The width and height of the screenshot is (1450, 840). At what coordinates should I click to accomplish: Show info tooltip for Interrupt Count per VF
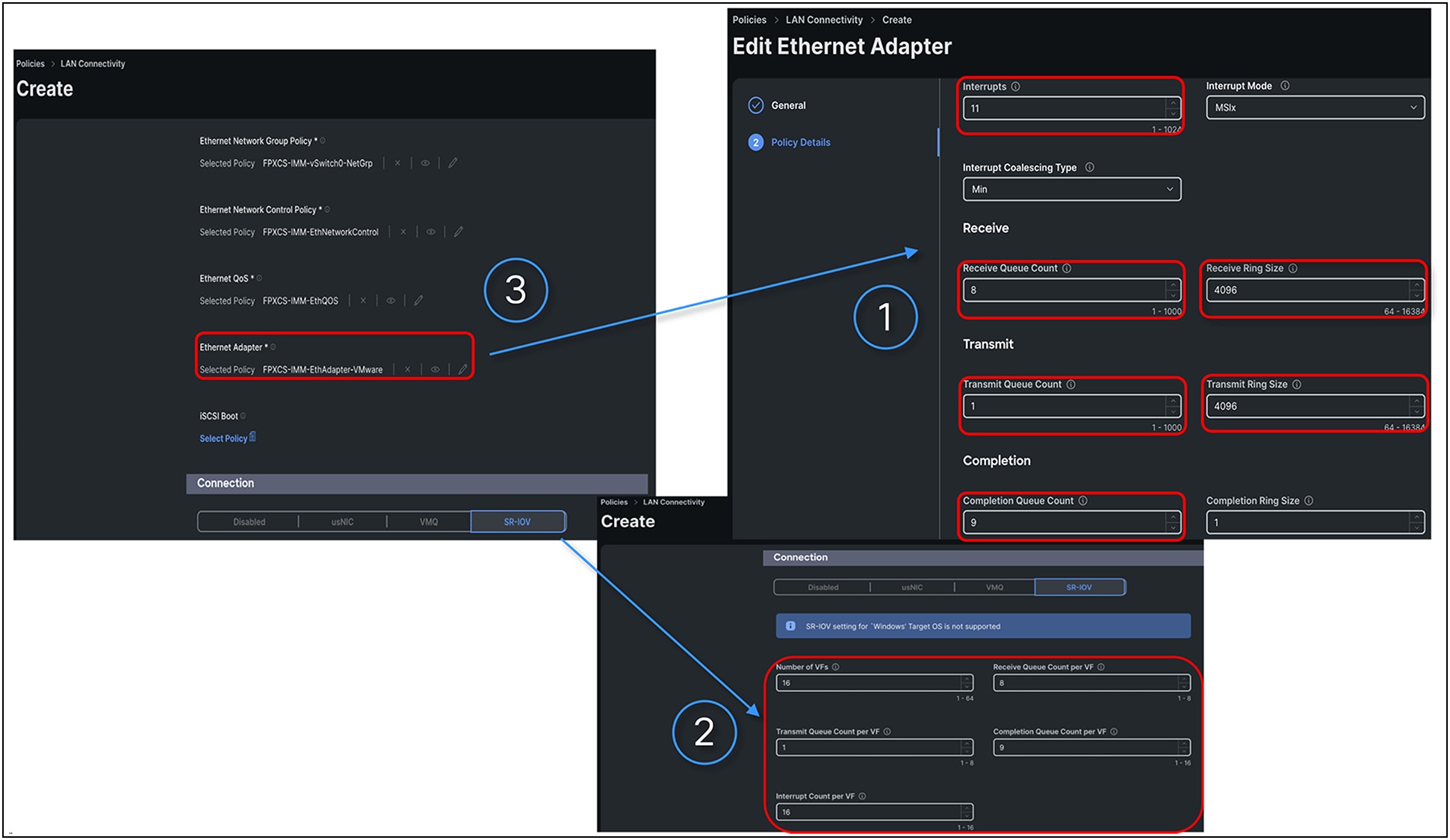[862, 796]
